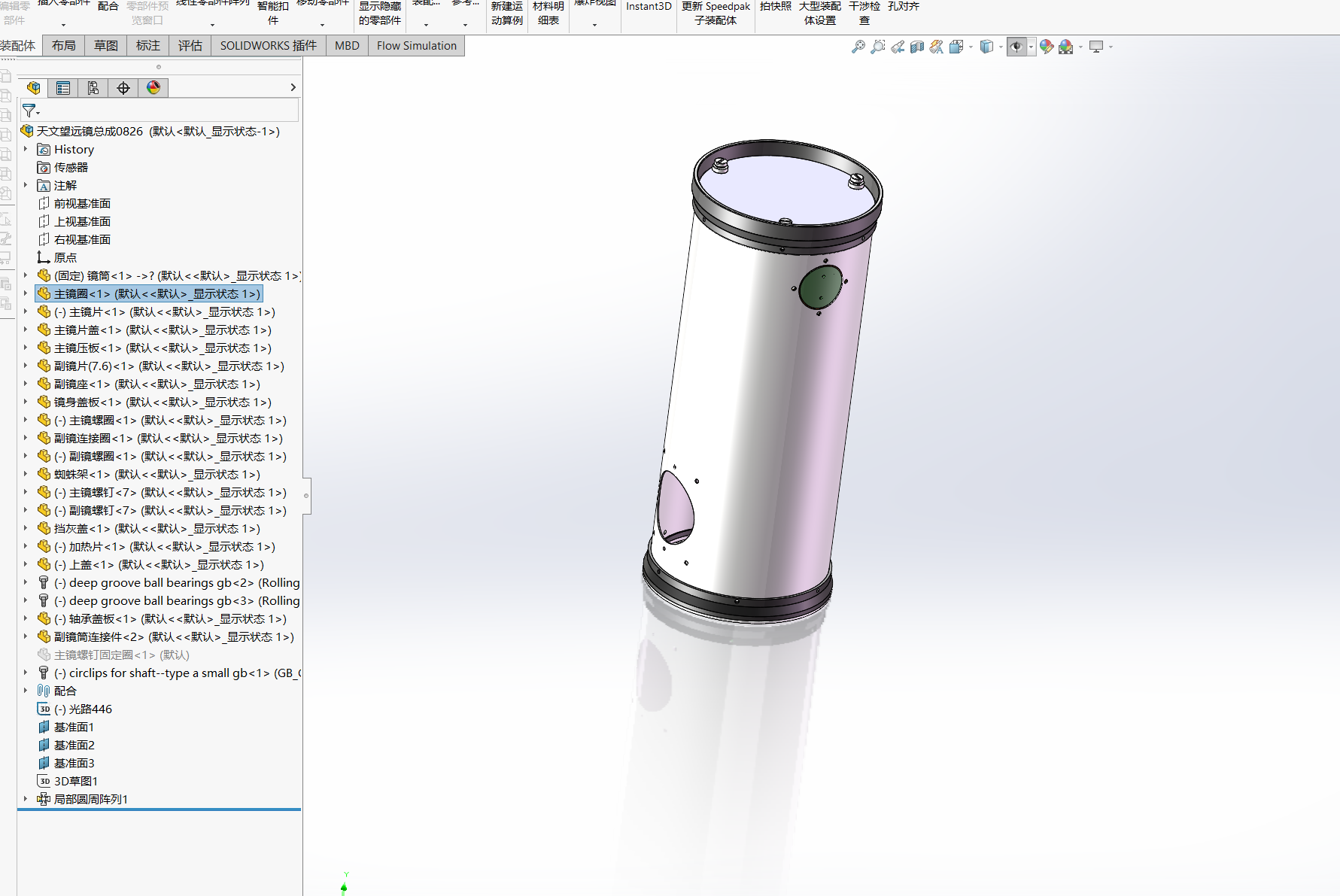
Task: Expand the 蜘蛛架<1> component node
Action: tap(26, 474)
